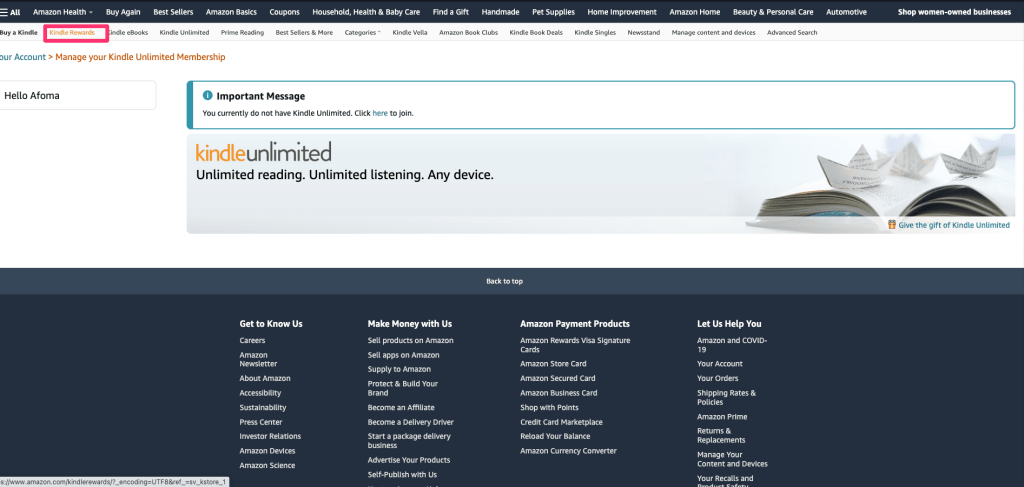1024x487 pixels.
Task: Go to Pet Supplies
Action: point(554,12)
